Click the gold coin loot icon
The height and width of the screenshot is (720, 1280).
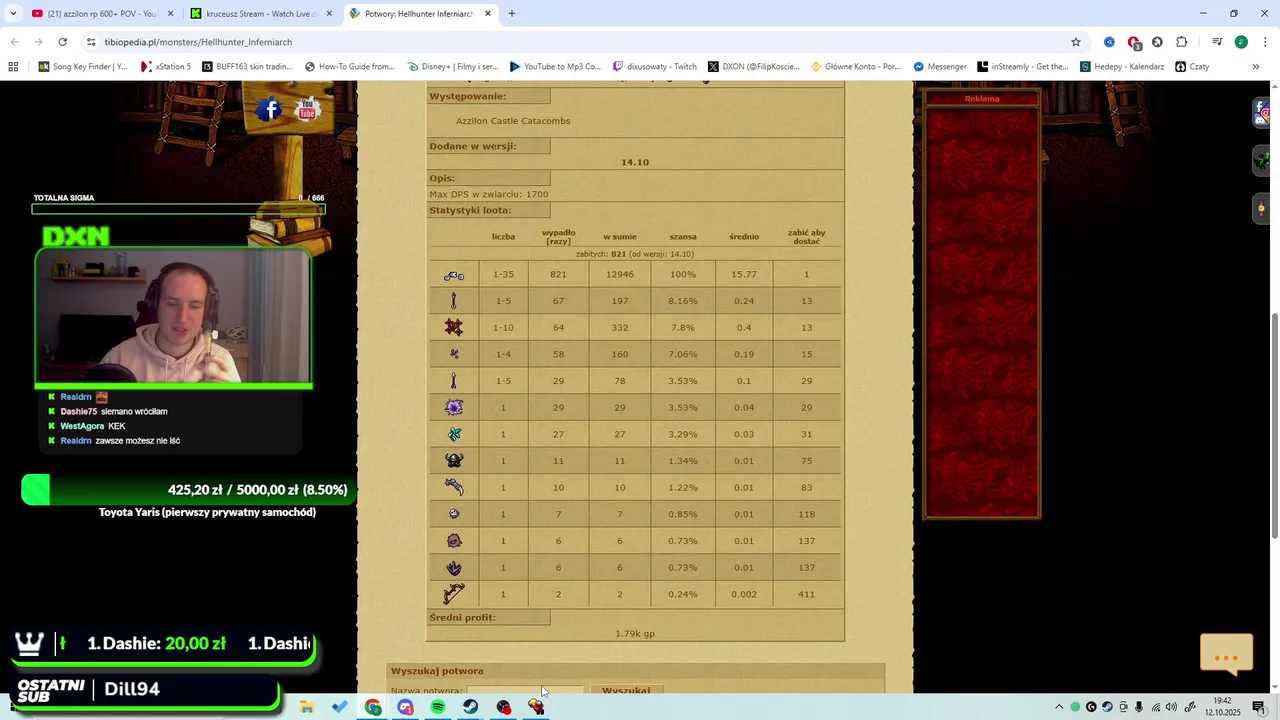click(454, 275)
